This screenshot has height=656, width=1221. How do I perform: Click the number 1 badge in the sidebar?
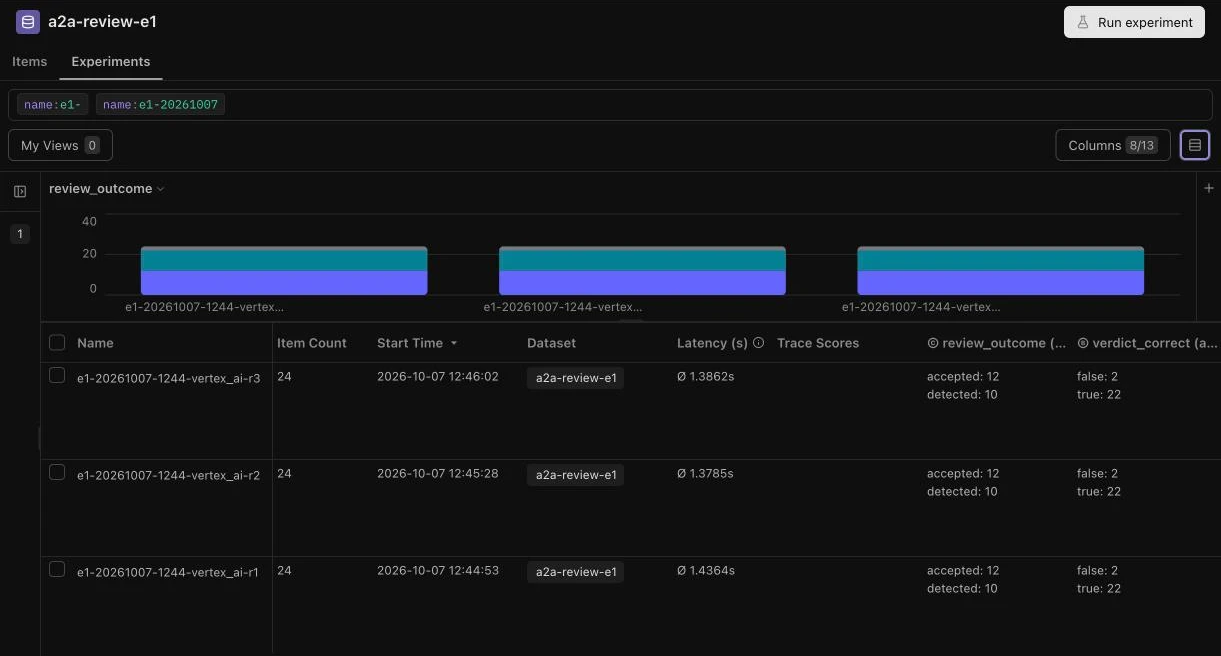tap(20, 234)
